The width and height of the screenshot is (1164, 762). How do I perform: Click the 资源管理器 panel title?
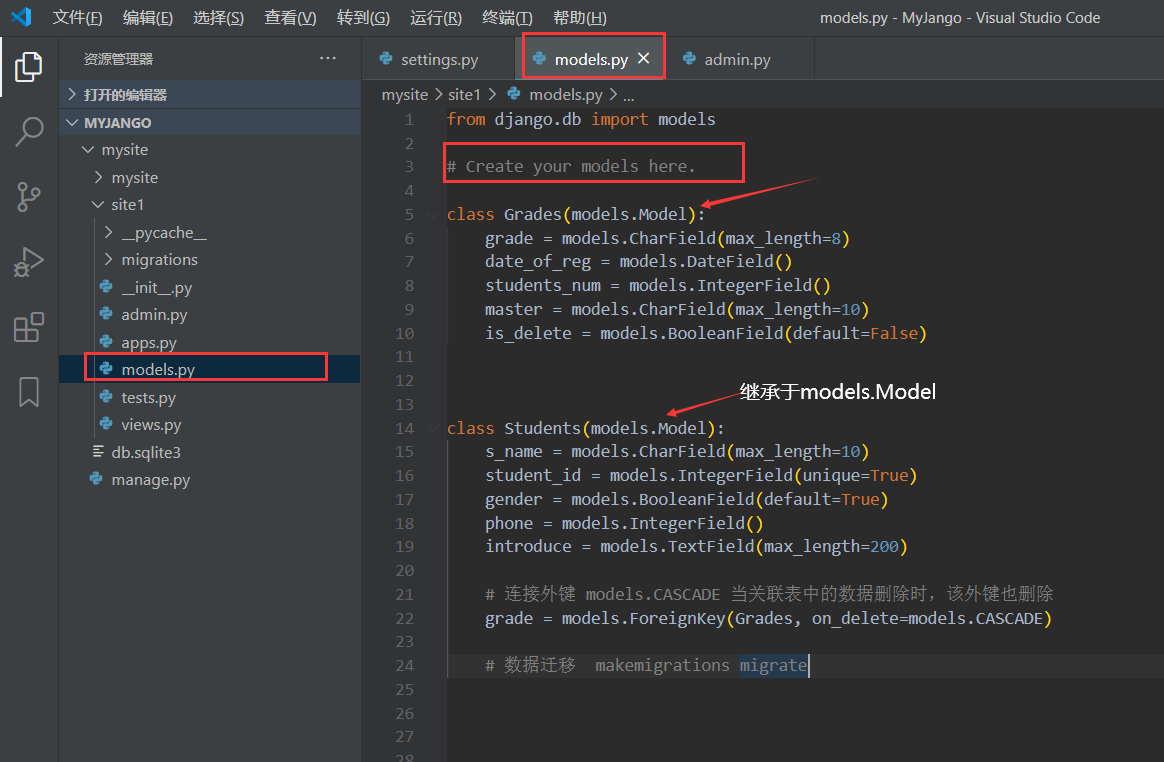tap(118, 59)
